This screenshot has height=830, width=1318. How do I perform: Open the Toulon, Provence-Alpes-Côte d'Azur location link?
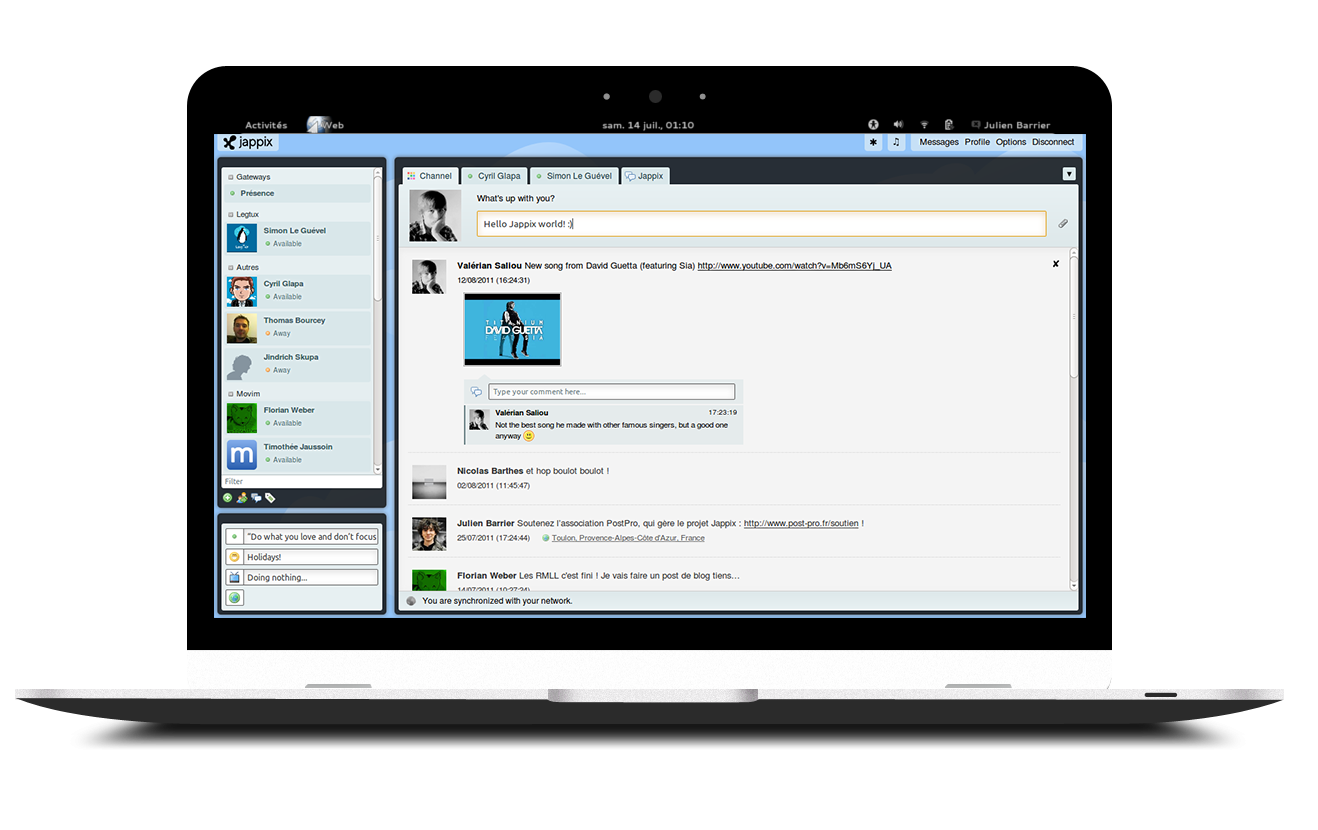628,538
